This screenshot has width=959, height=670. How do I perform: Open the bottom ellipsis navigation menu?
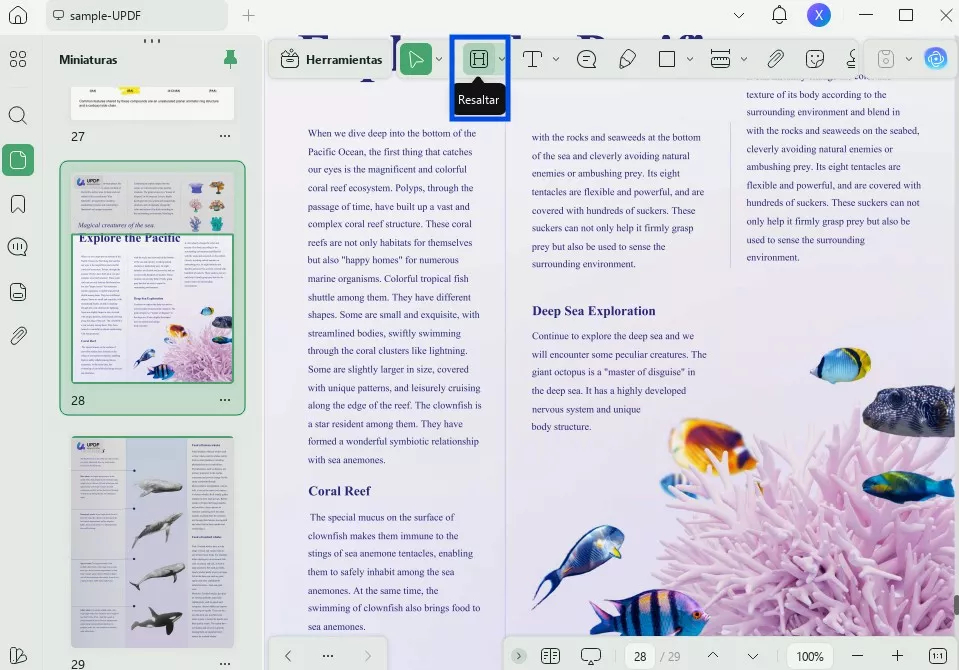coord(328,656)
